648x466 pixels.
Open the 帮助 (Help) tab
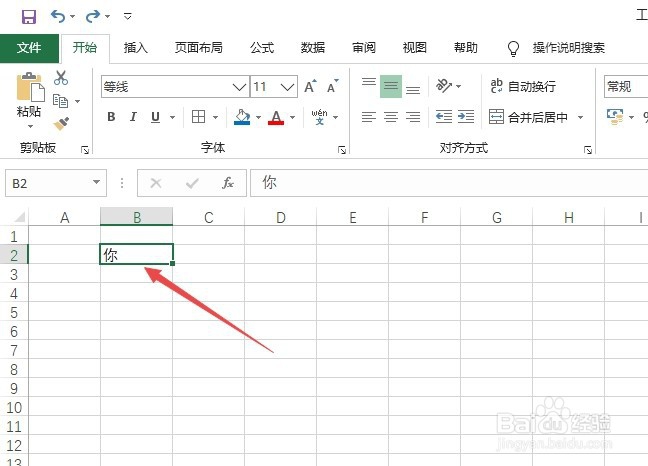466,48
